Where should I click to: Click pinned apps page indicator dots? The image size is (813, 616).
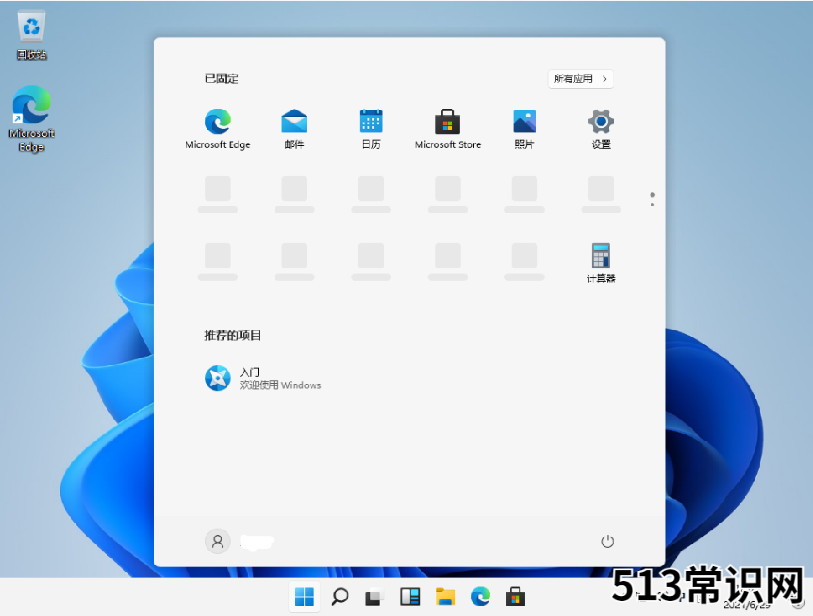click(652, 199)
